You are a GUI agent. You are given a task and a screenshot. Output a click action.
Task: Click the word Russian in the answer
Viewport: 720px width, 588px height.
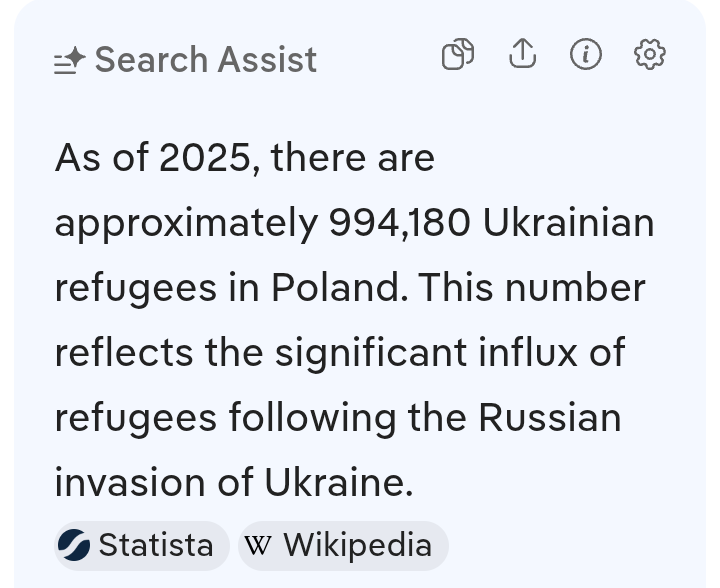pos(550,417)
